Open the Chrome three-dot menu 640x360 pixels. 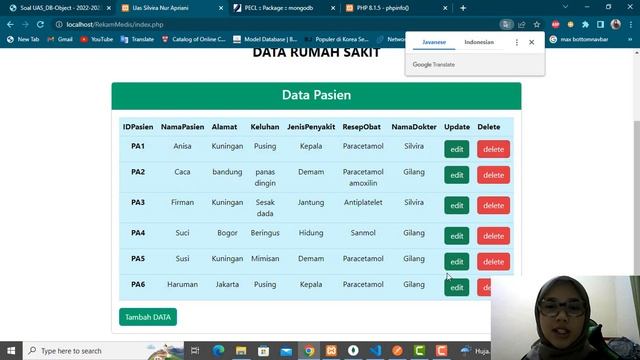pyautogui.click(x=631, y=24)
